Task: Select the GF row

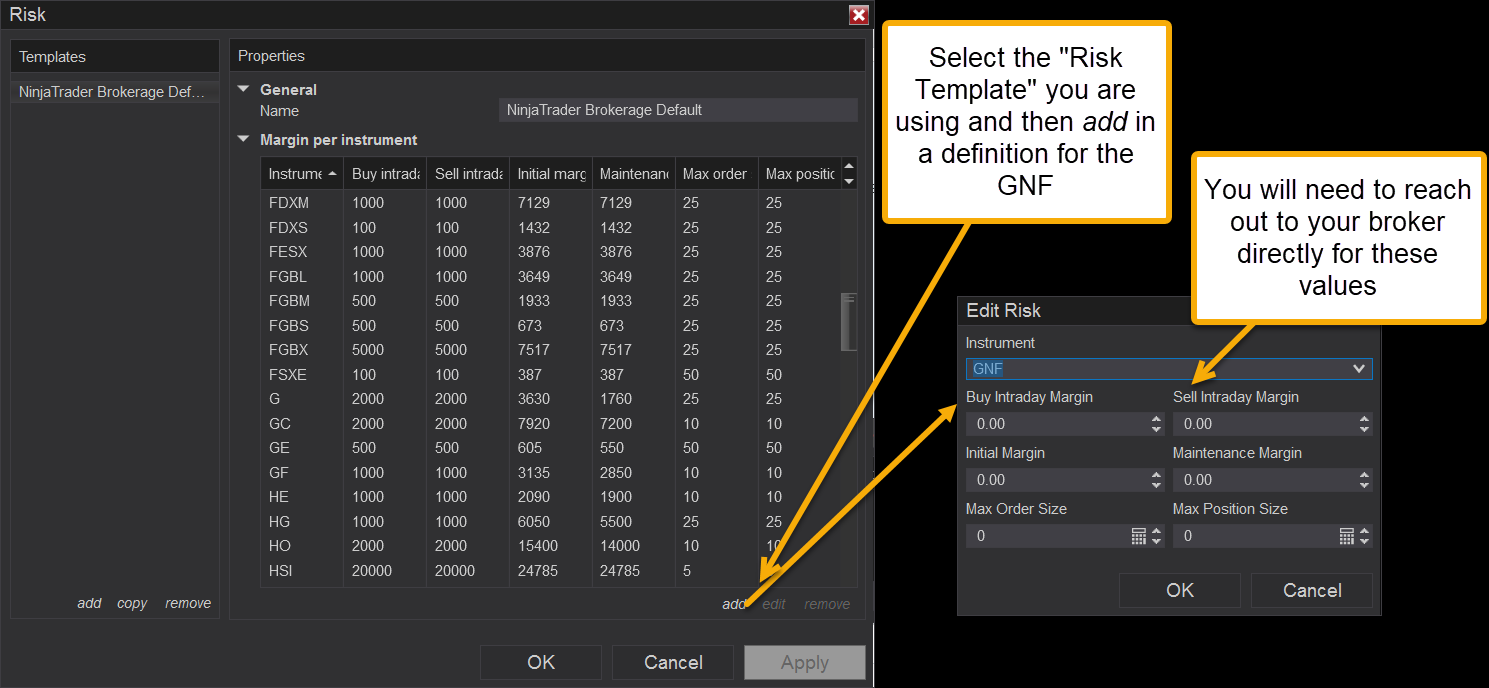Action: (551, 473)
